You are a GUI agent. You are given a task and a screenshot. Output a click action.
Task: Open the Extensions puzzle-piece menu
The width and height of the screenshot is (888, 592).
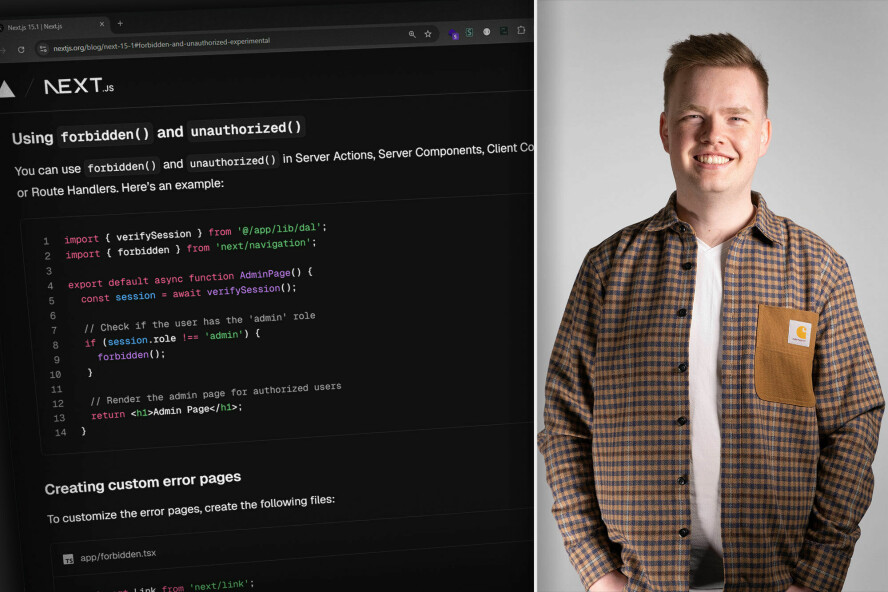[521, 30]
